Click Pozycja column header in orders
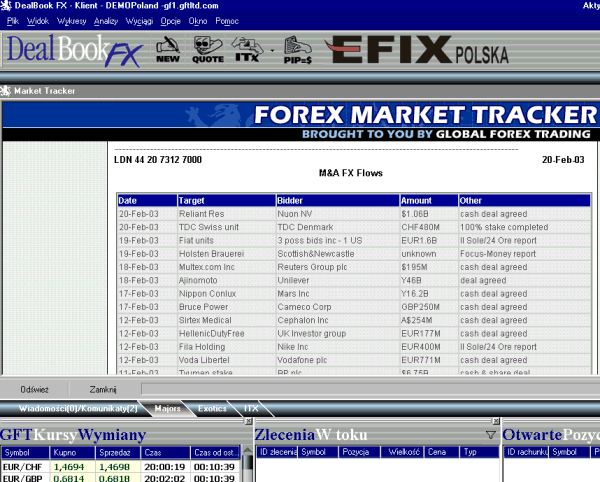The image size is (600, 482). point(359,452)
